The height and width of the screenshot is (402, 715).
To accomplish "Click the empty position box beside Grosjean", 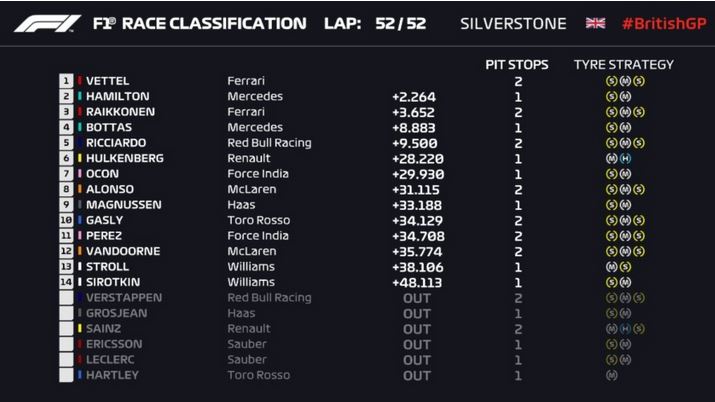I will (66, 313).
